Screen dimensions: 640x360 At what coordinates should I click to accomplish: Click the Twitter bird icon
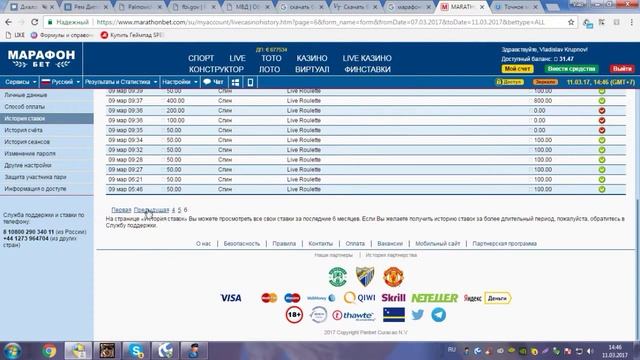(418, 315)
